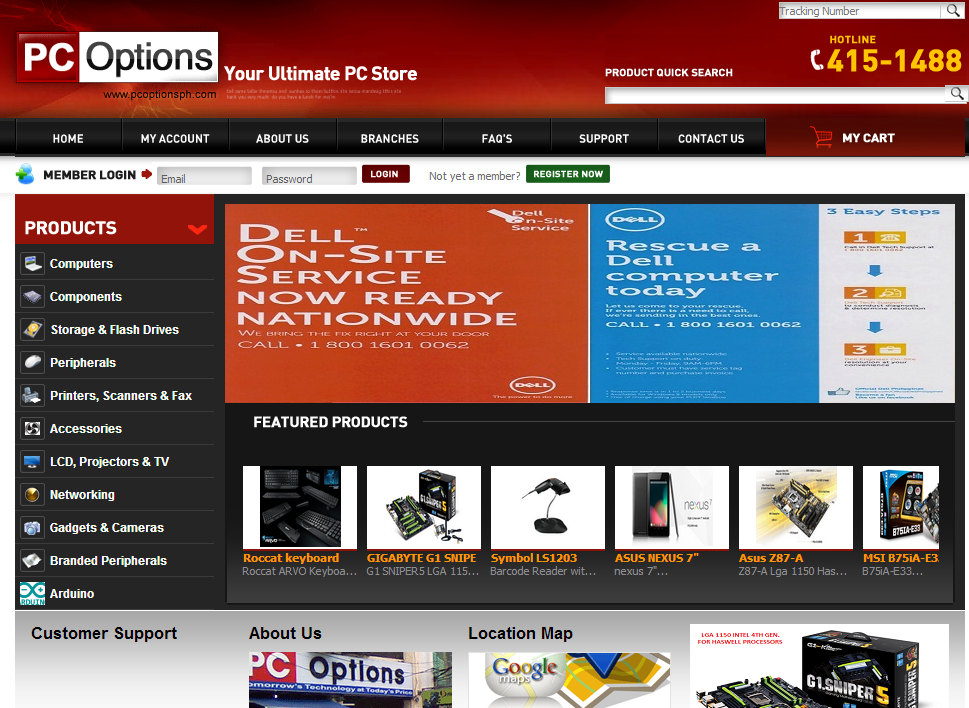
Task: Click the hotline phone icon
Action: pyautogui.click(x=817, y=60)
